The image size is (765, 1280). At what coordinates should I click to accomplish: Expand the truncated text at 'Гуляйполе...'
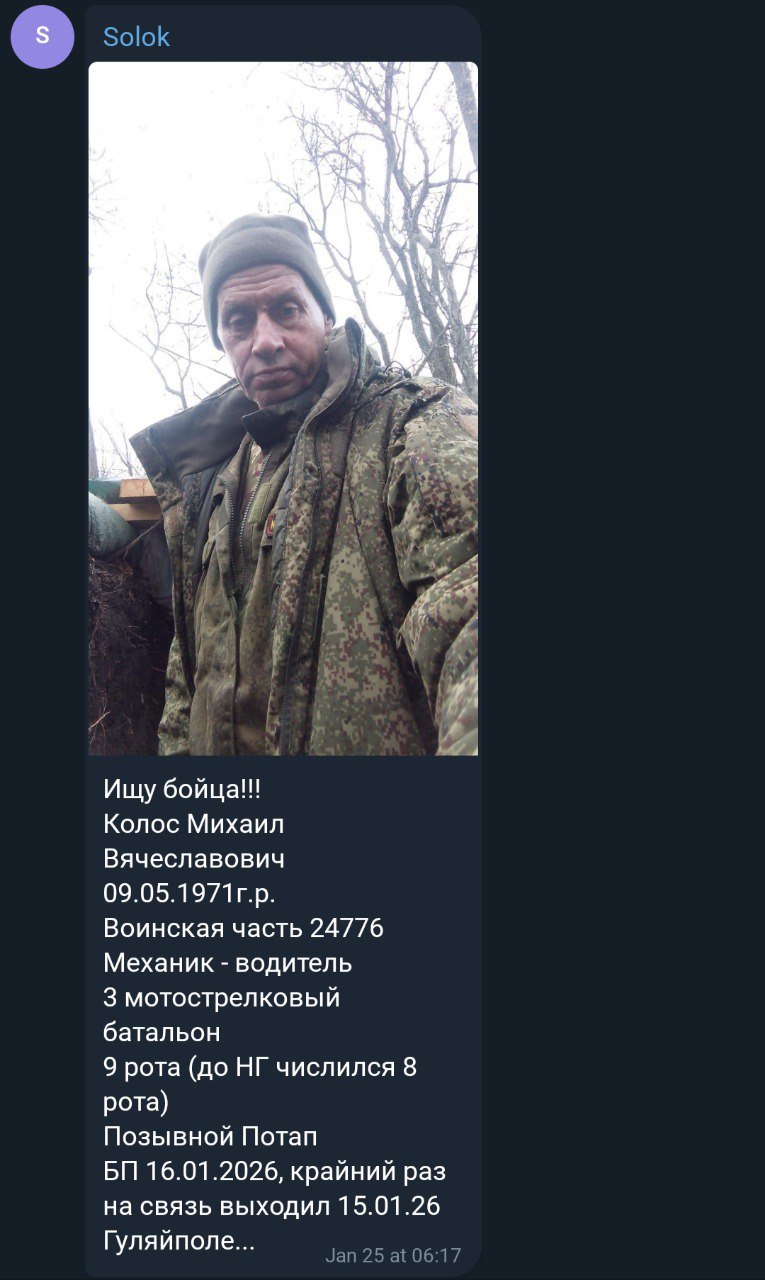point(179,1241)
